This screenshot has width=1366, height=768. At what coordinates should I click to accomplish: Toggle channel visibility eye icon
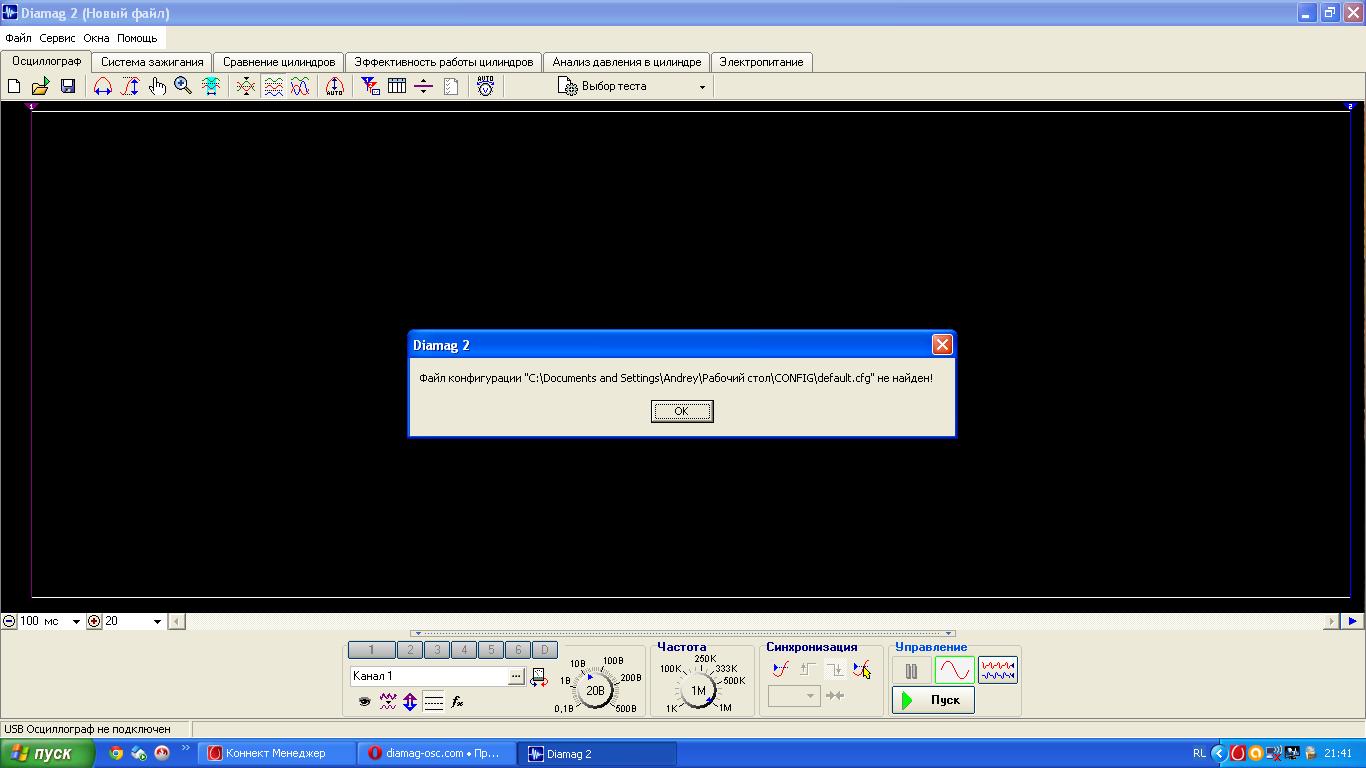364,702
